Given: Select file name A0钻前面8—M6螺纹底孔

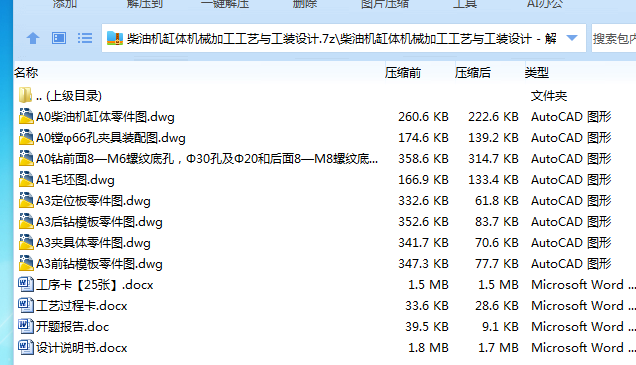Looking at the screenshot, I should (x=207, y=159).
